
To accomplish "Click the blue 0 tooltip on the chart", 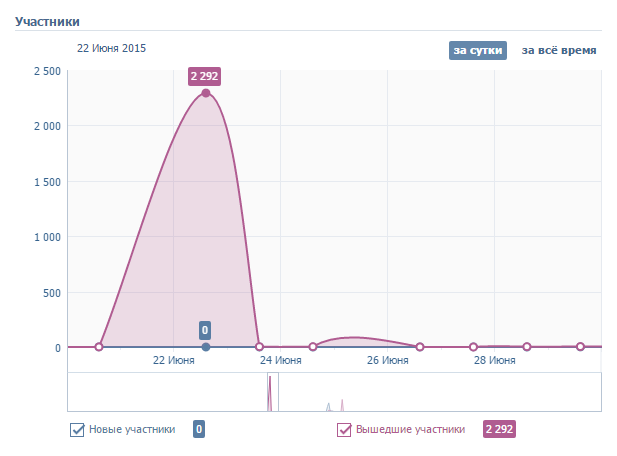I will point(205,330).
